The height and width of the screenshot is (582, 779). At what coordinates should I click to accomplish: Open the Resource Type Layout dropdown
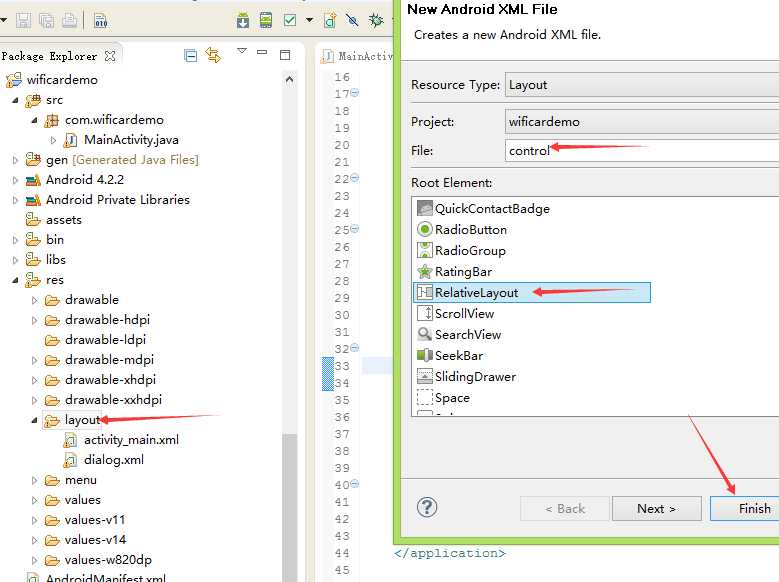pos(641,85)
